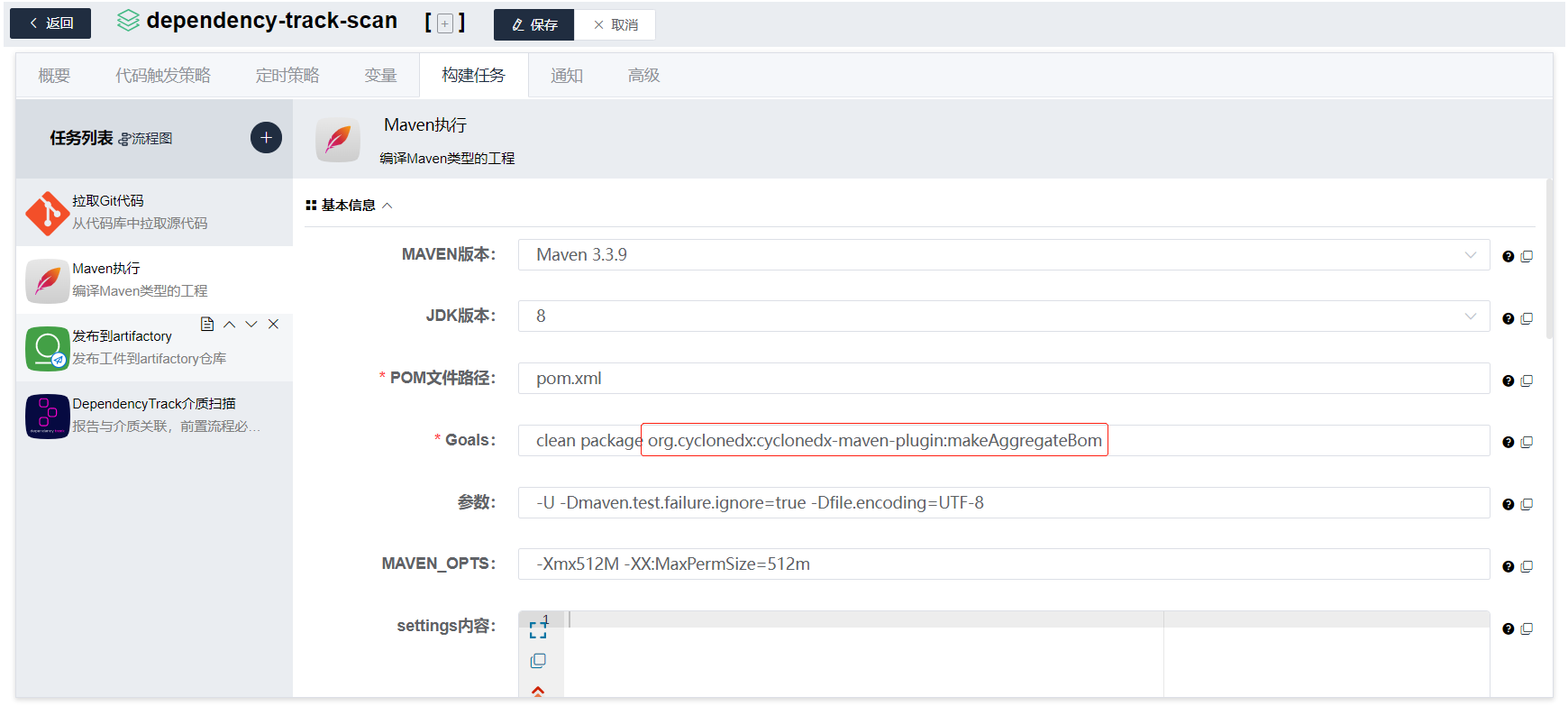The height and width of the screenshot is (706, 1568).
Task: Click the 取消 cancel button
Action: (615, 25)
